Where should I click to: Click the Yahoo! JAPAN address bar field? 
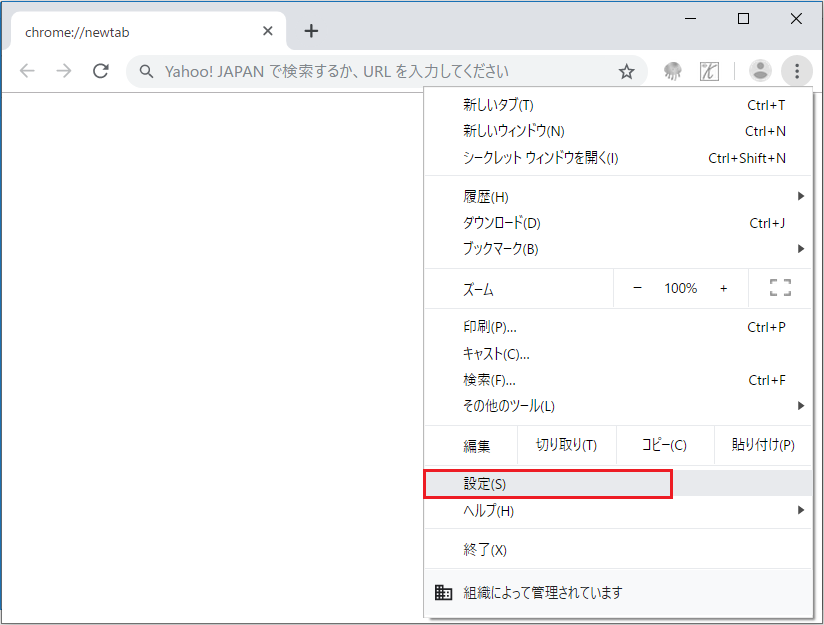click(x=380, y=71)
